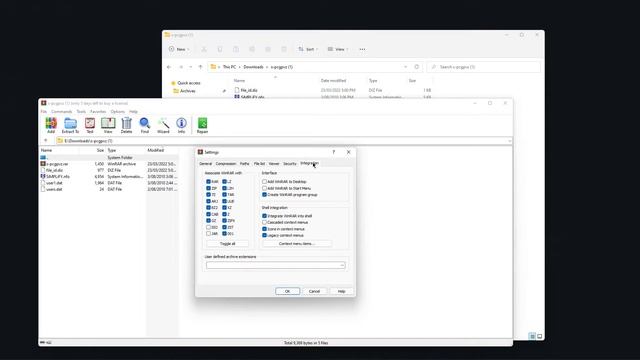This screenshot has width=640, height=360.
Task: Click the Test toolbar icon in WinRAR
Action: tap(90, 125)
